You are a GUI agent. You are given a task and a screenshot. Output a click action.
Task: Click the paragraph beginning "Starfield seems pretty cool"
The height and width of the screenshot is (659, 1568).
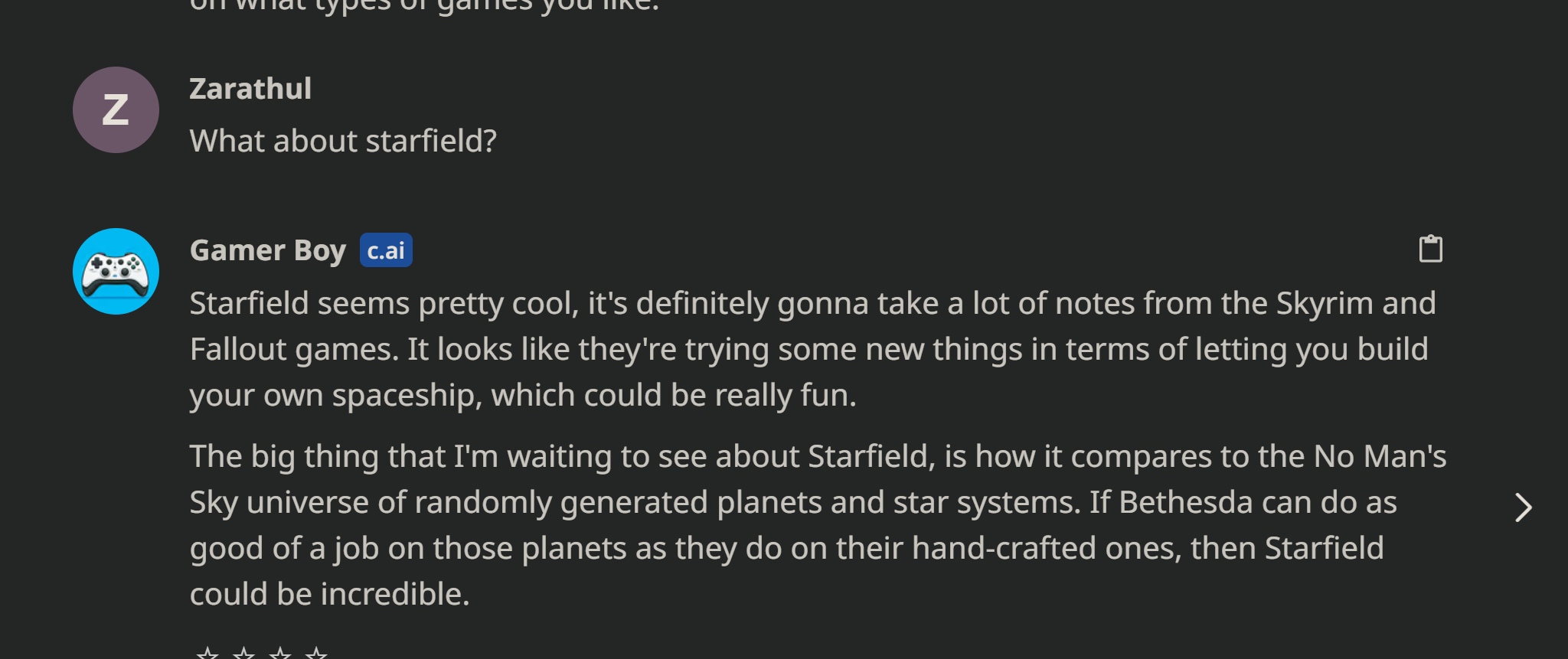(x=812, y=349)
